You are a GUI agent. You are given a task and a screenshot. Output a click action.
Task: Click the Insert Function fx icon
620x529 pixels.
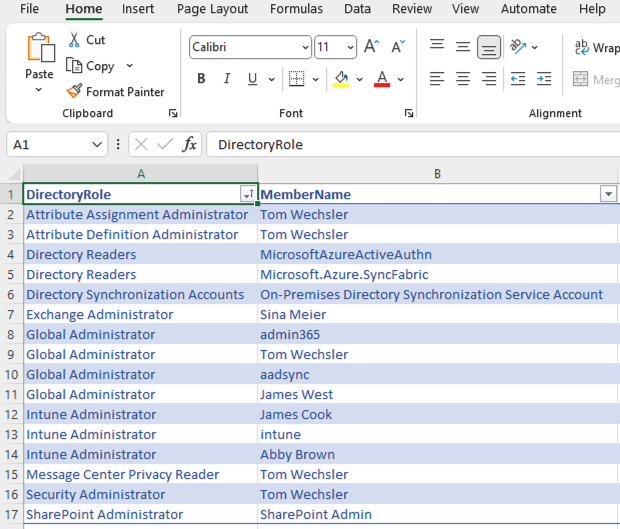point(189,145)
